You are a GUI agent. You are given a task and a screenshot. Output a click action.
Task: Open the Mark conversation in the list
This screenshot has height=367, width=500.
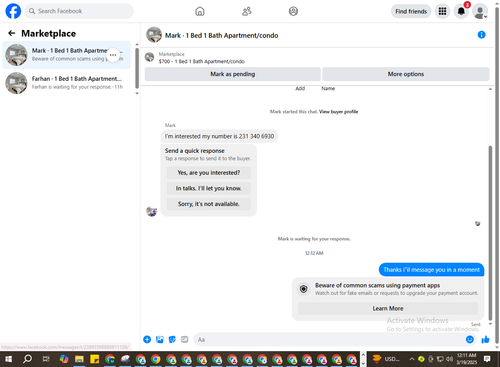pos(67,55)
